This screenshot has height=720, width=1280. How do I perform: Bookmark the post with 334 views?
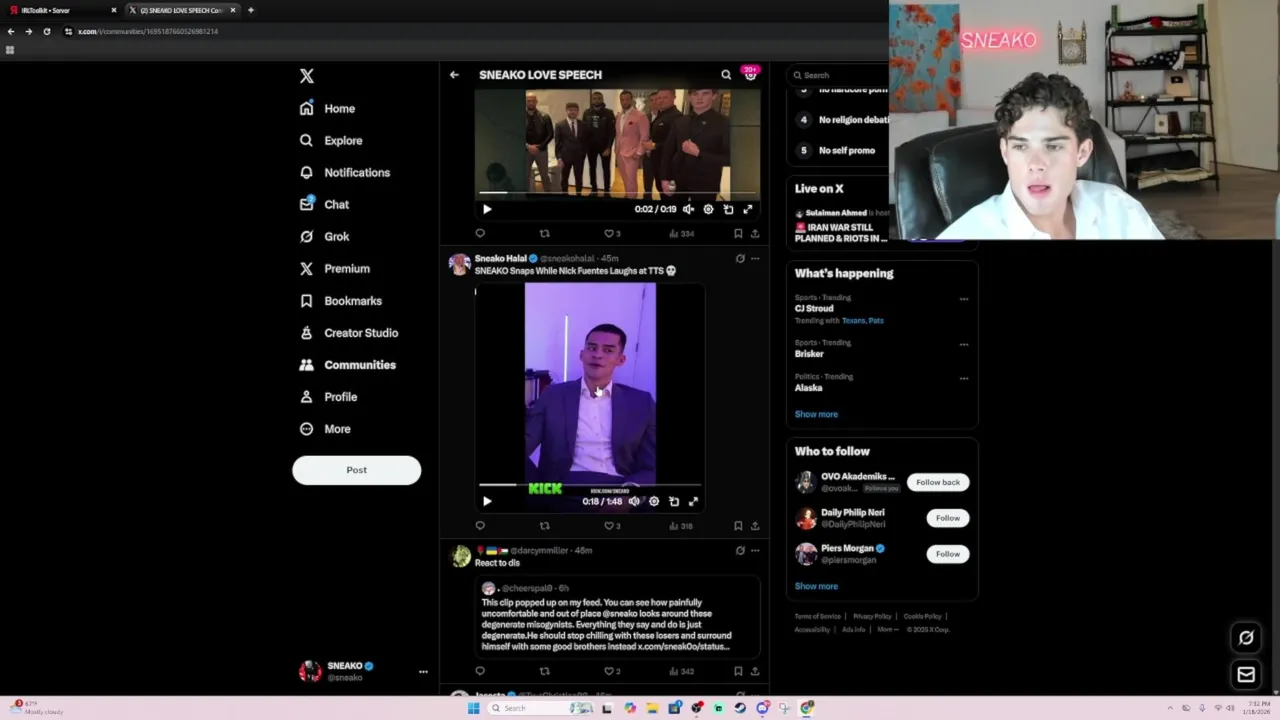tap(738, 233)
